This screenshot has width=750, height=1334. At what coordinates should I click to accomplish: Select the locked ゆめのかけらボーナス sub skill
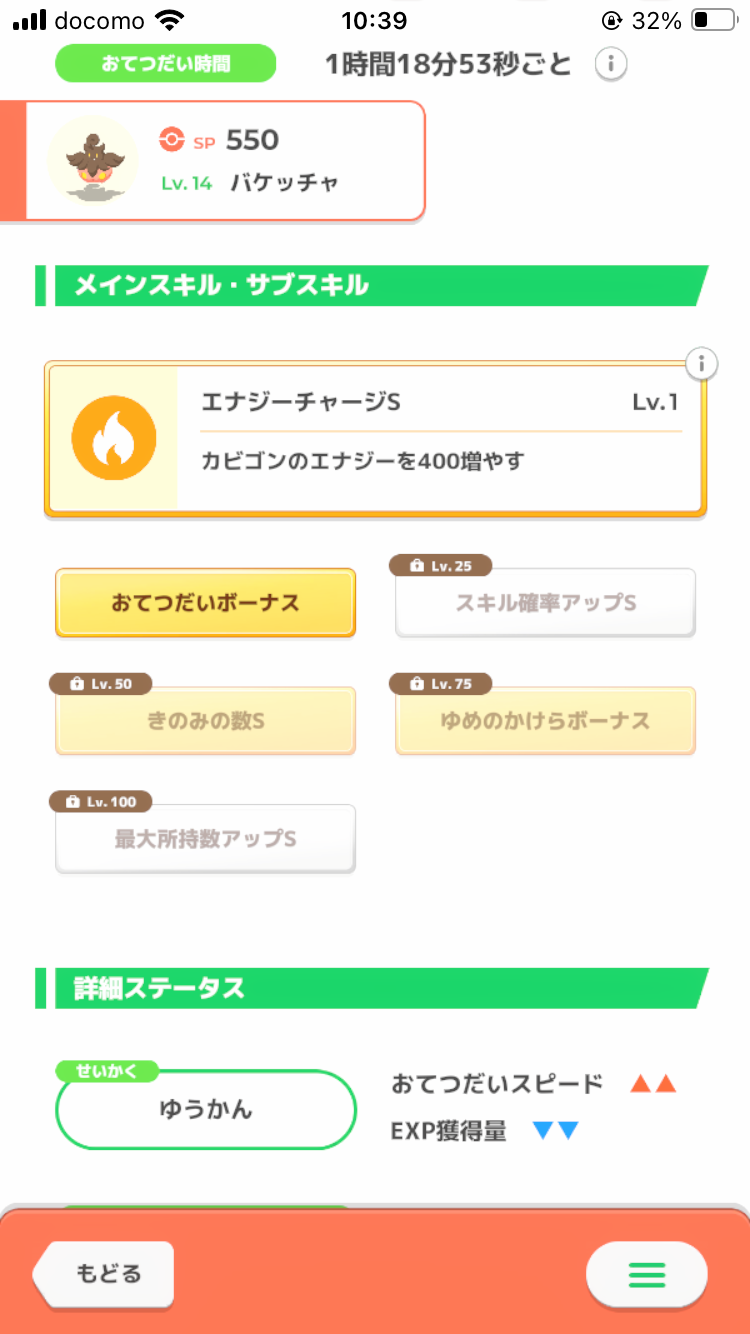click(x=545, y=721)
